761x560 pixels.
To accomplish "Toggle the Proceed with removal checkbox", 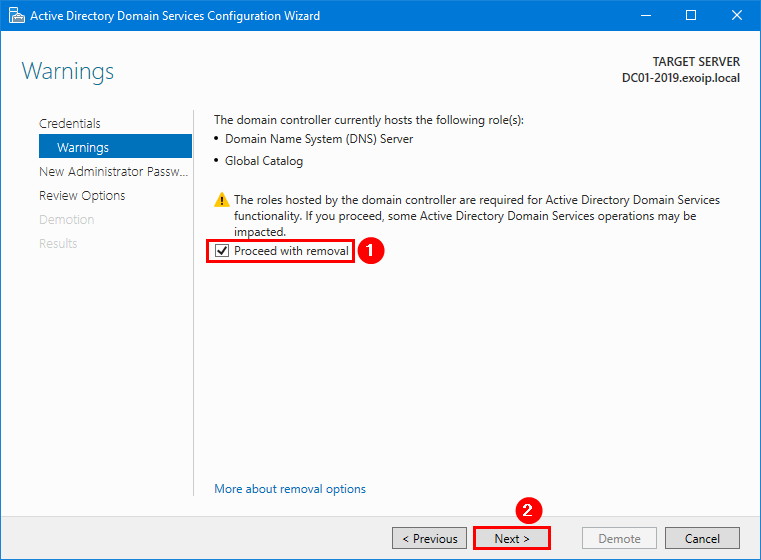I will pyautogui.click(x=222, y=251).
